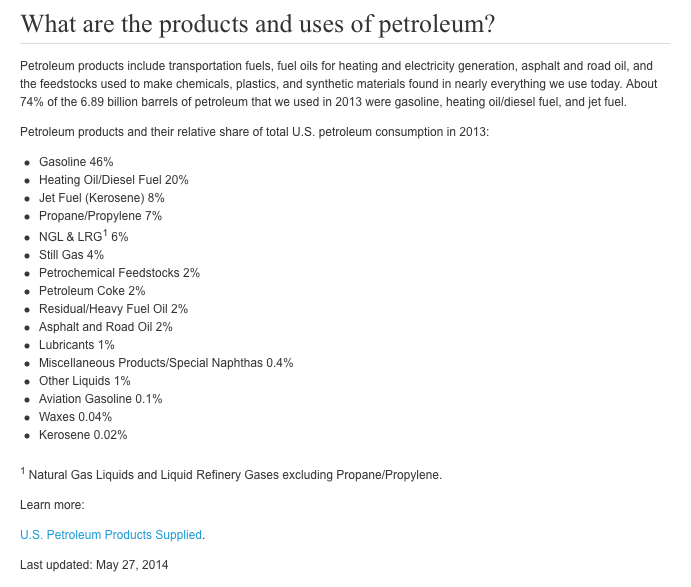The image size is (691, 587).
Task: Click the Aviation Gasoline 0.1% entry
Action: click(100, 399)
